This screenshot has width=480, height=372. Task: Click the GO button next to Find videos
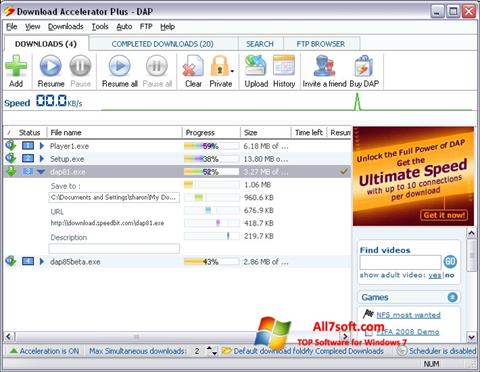tap(450, 262)
